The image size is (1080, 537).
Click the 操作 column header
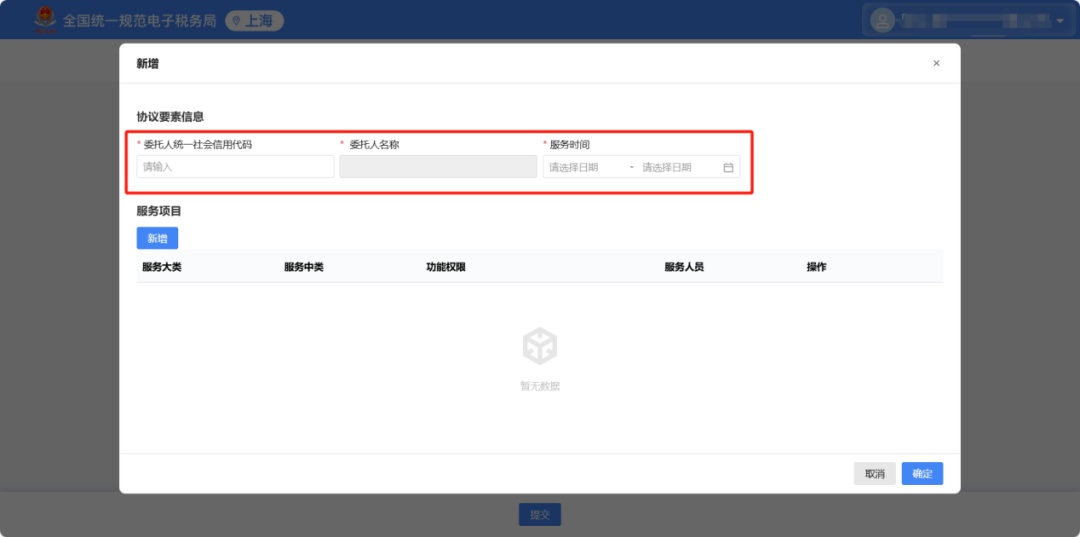(x=816, y=267)
